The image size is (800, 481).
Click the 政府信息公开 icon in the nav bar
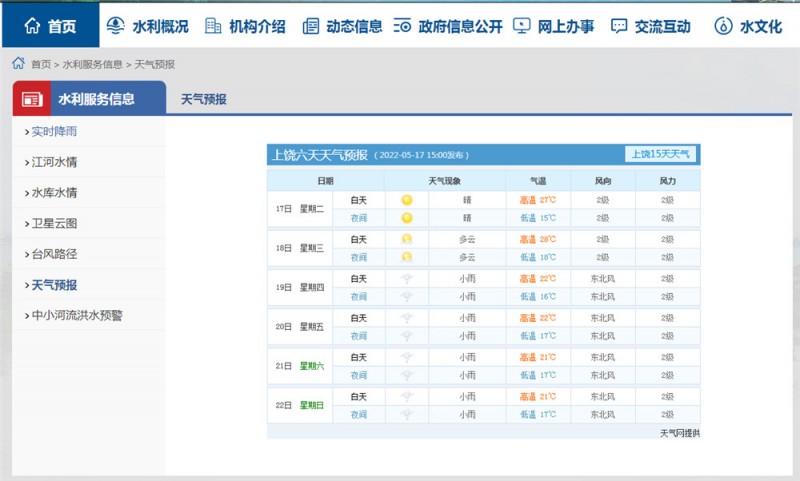click(x=402, y=26)
